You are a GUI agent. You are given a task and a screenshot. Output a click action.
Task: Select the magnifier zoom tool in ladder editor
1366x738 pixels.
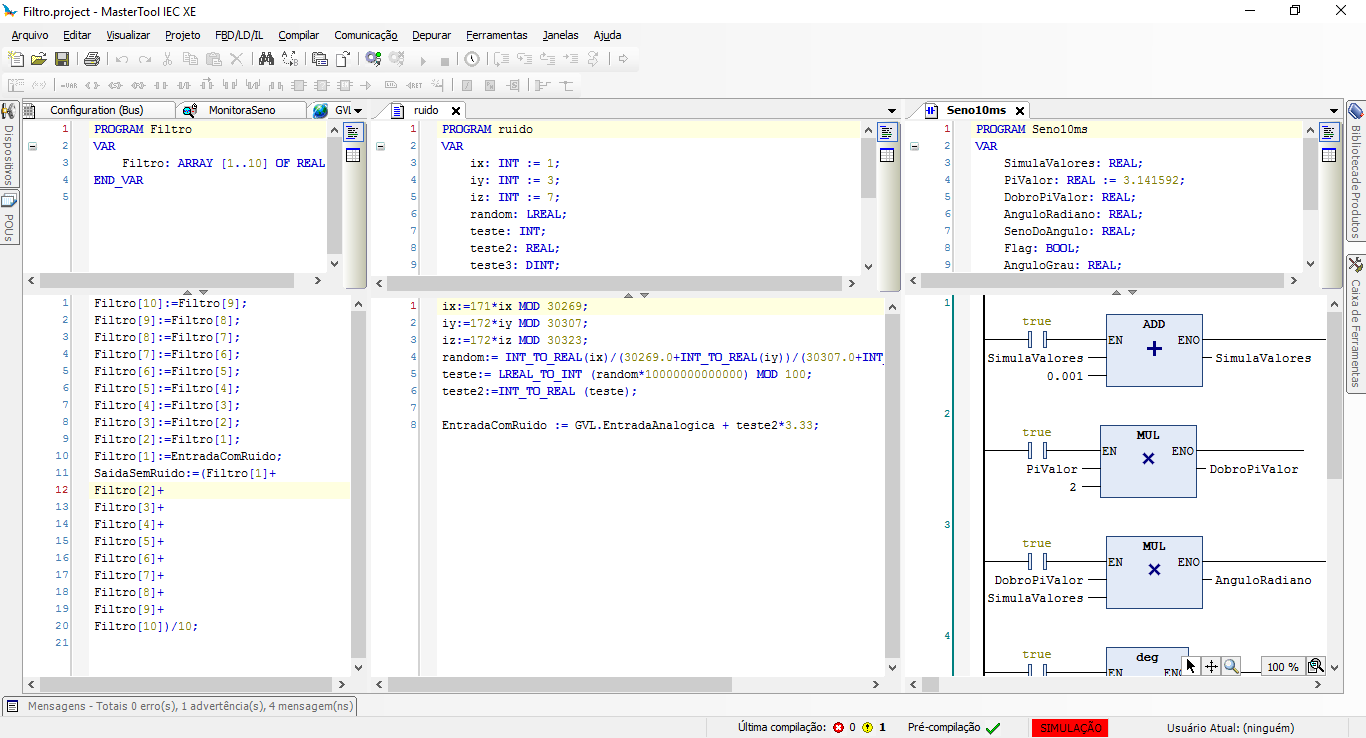click(x=1231, y=666)
